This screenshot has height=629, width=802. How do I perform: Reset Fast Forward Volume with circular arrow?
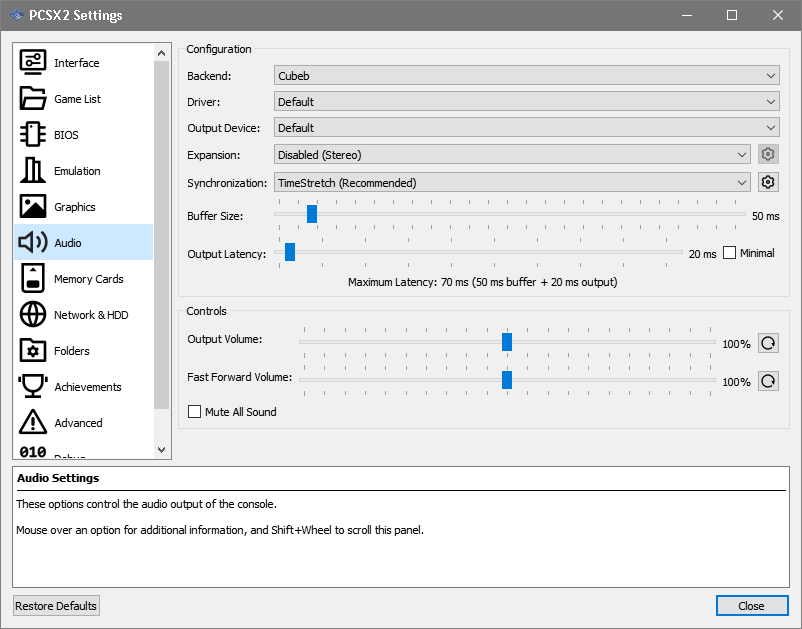tap(768, 381)
